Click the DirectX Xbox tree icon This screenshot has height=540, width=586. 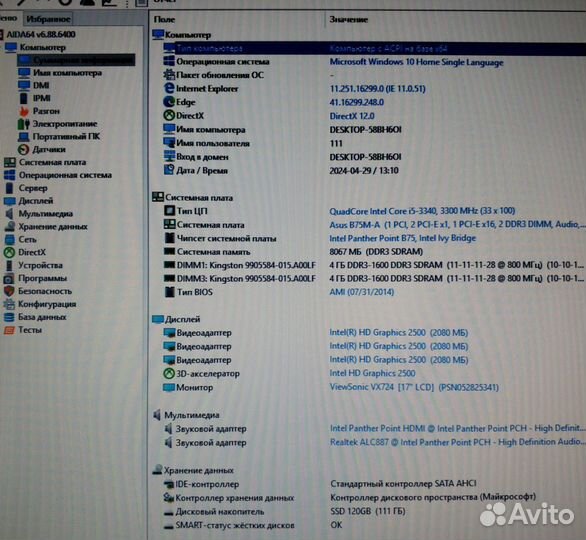(x=9, y=253)
